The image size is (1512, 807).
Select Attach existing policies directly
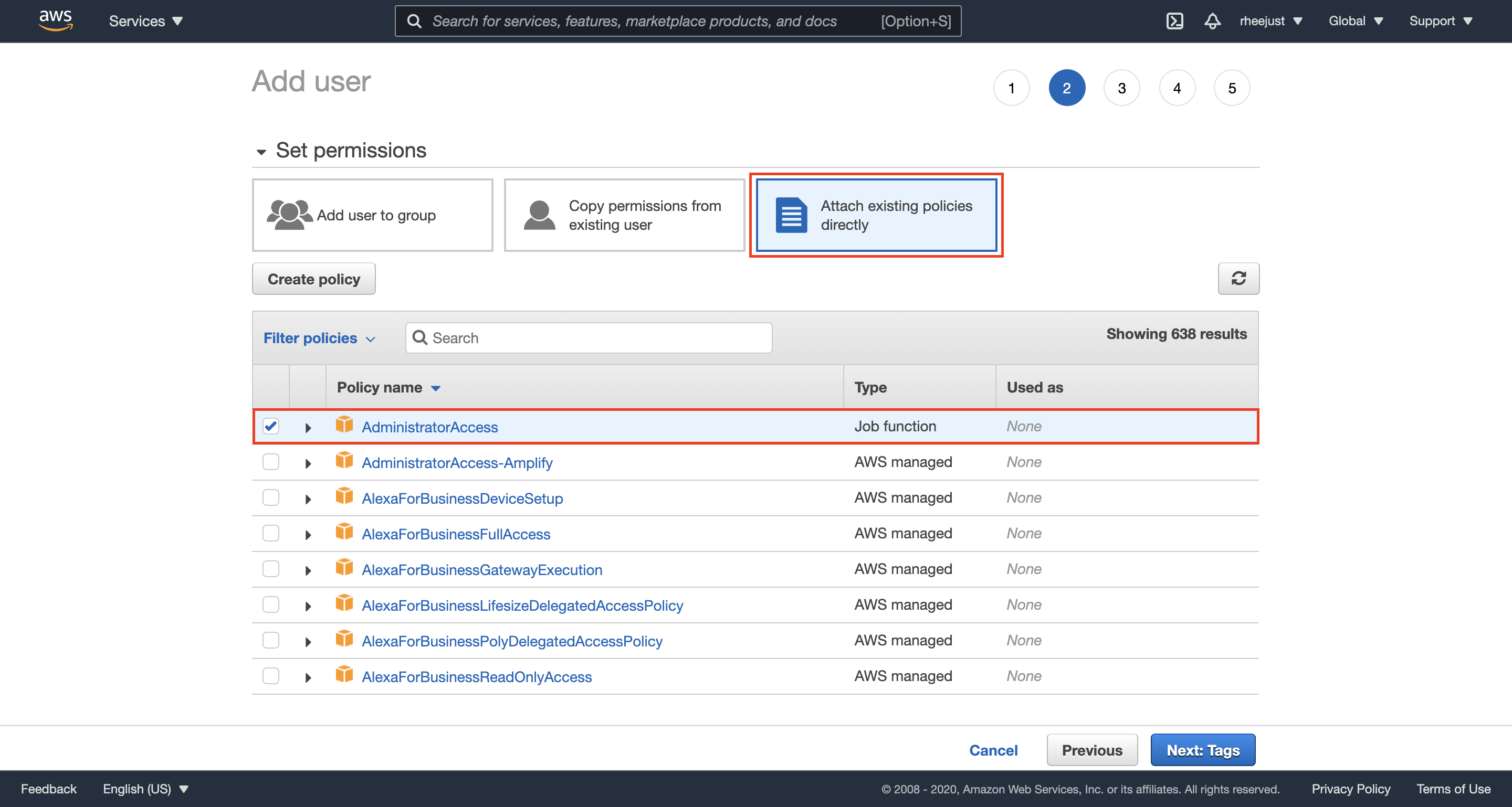(875, 215)
